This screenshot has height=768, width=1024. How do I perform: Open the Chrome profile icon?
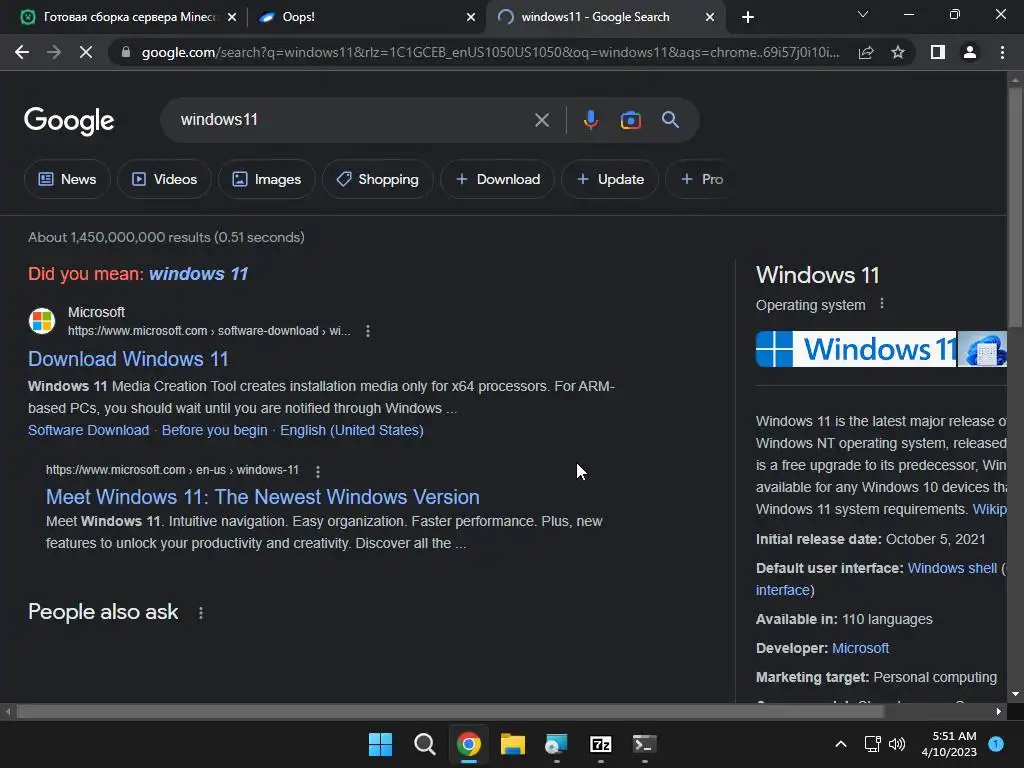(970, 52)
